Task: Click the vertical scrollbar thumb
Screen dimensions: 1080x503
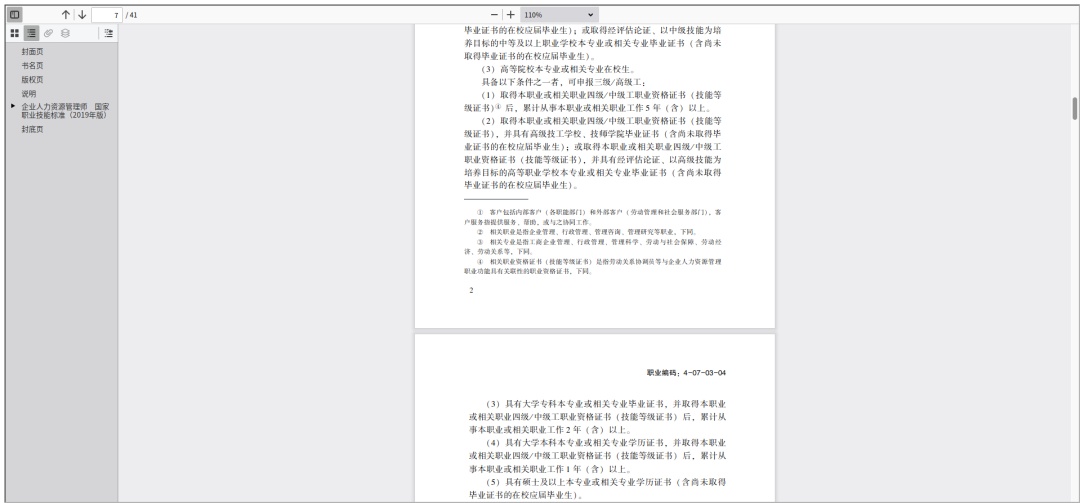Action: click(1074, 108)
